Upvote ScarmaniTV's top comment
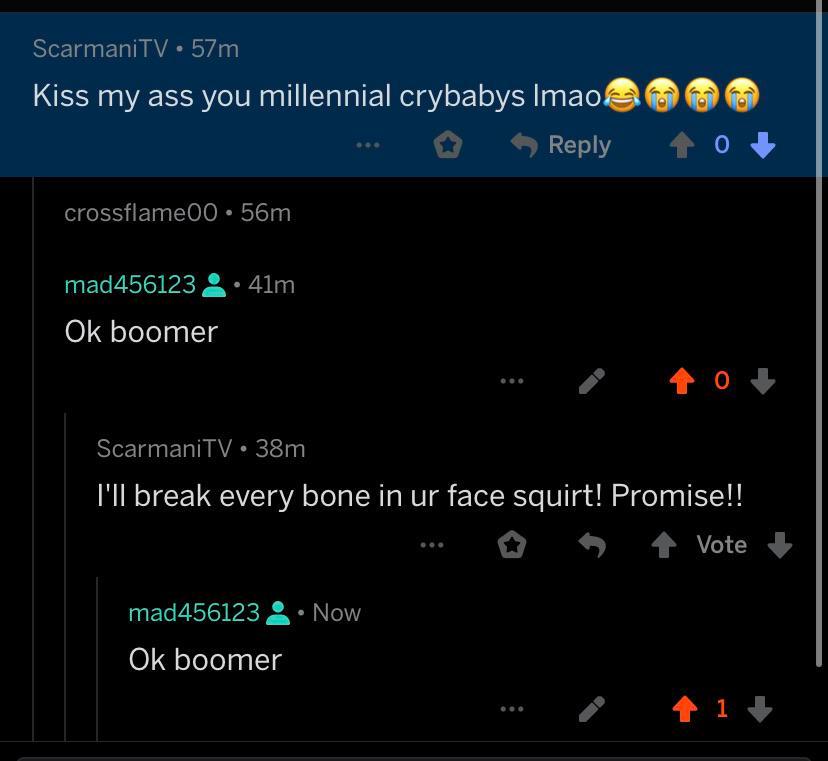 (x=681, y=144)
